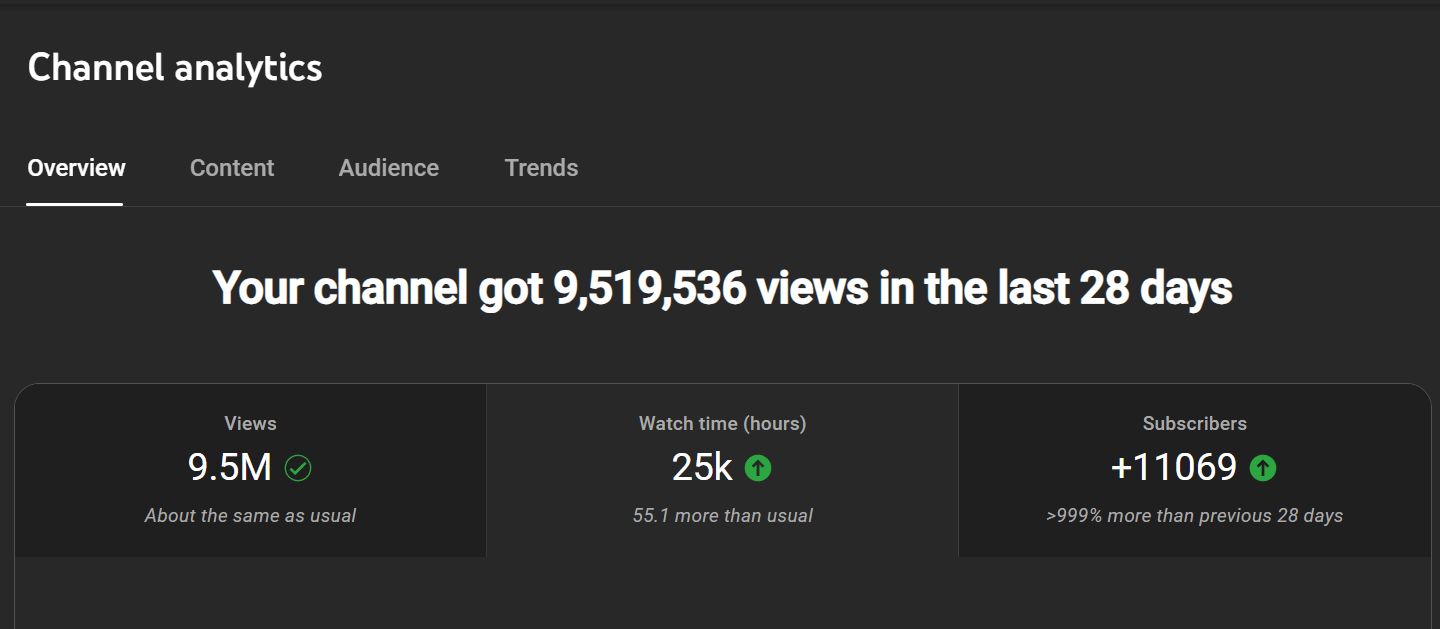The width and height of the screenshot is (1440, 629).
Task: Click ">999% more than previous 28 days" text
Action: (1194, 516)
